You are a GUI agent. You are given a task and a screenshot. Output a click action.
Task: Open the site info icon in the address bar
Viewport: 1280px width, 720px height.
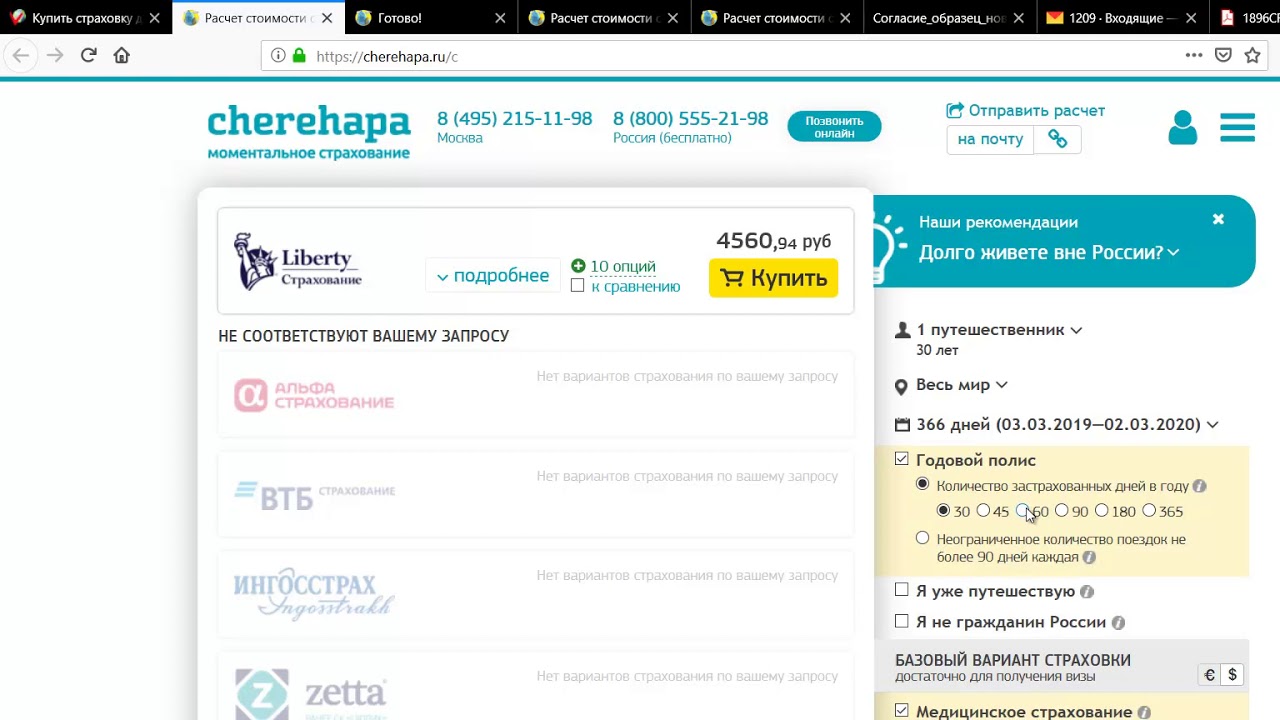coord(278,56)
